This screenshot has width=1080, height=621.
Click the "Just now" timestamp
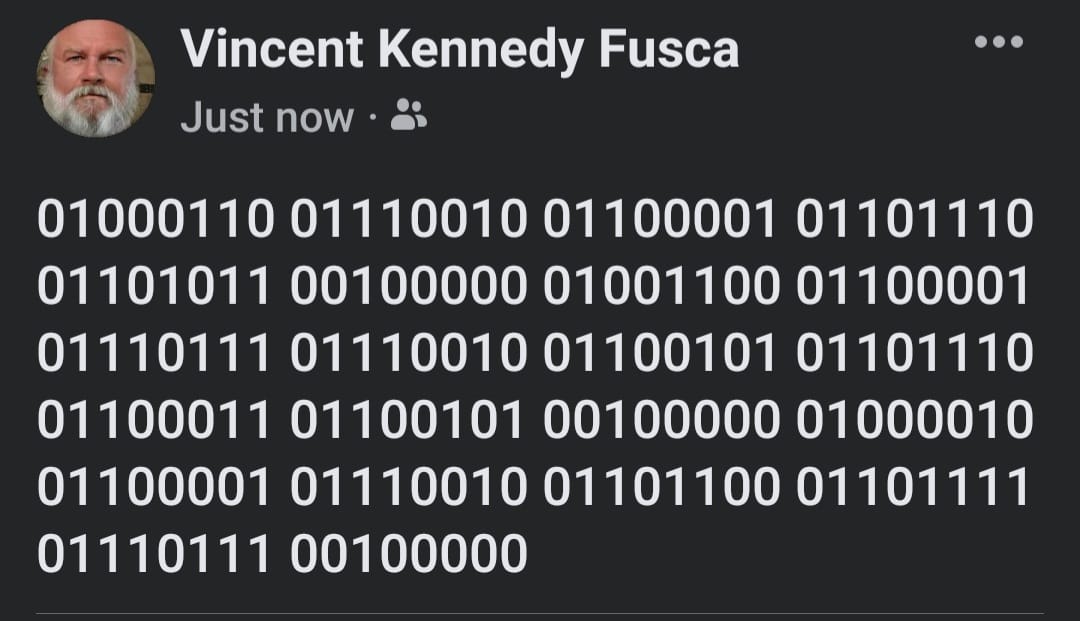coord(267,117)
